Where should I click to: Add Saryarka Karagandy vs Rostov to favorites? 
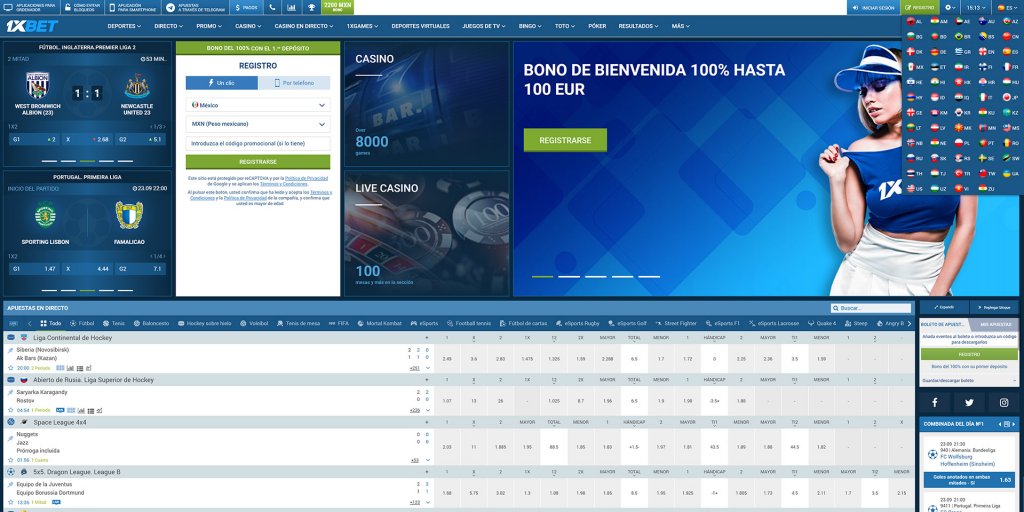[x=10, y=410]
